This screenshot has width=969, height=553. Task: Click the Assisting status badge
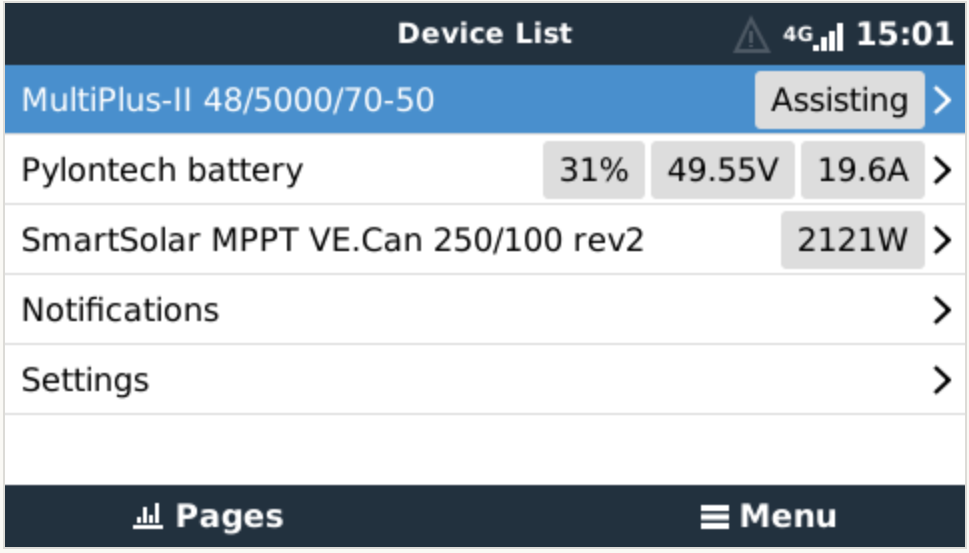839,100
